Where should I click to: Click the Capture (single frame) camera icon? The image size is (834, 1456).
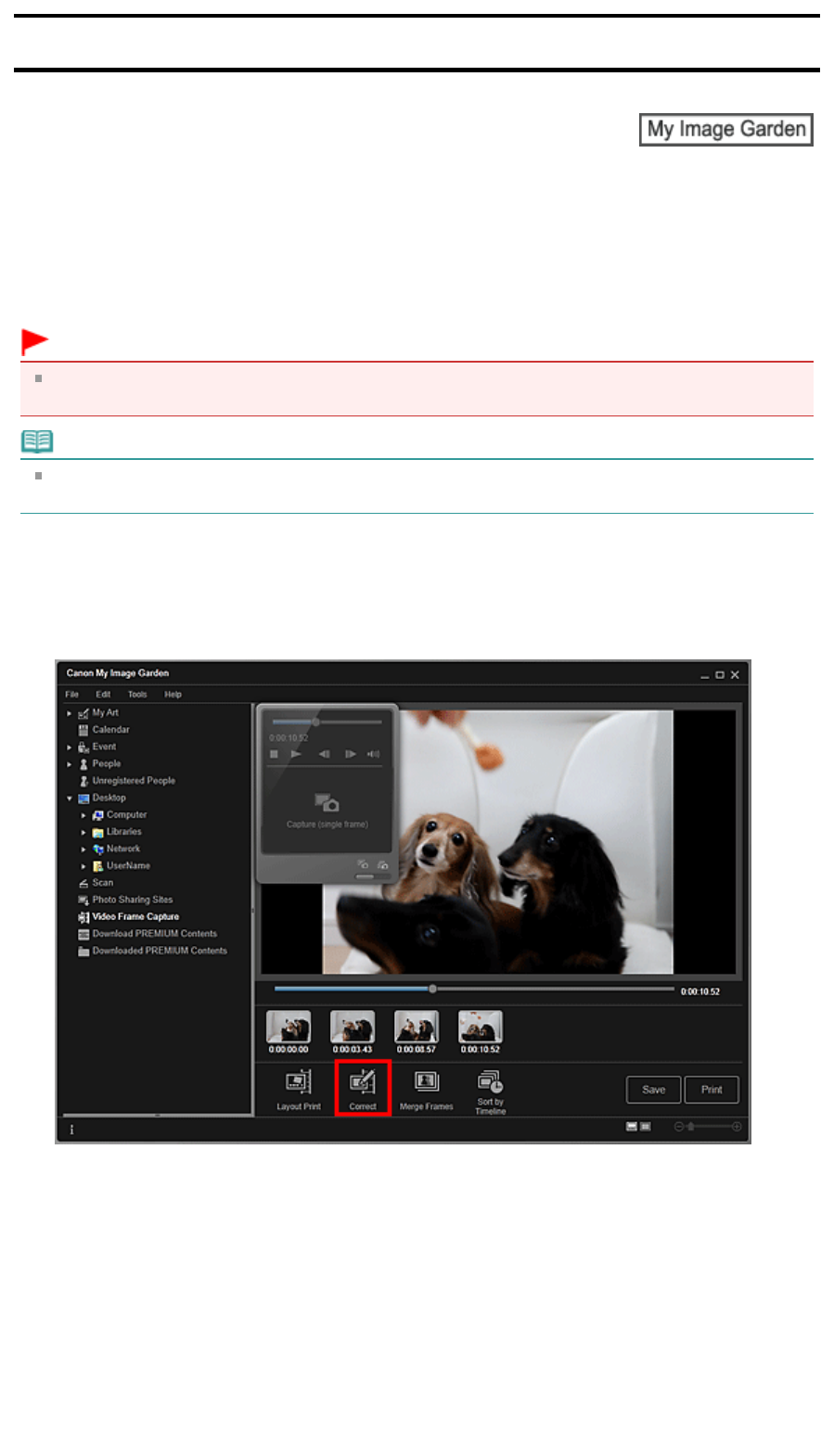coord(327,802)
